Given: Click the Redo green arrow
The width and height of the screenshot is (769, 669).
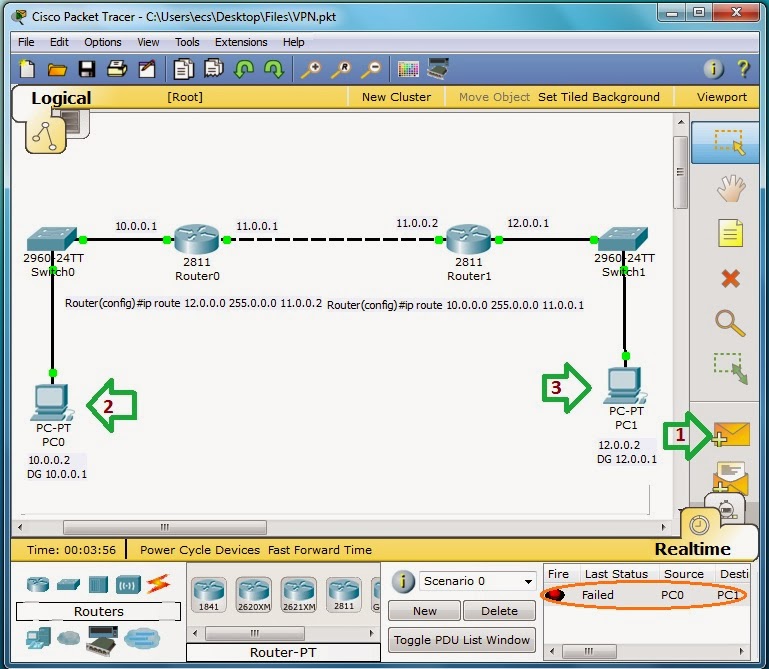Looking at the screenshot, I should point(274,69).
